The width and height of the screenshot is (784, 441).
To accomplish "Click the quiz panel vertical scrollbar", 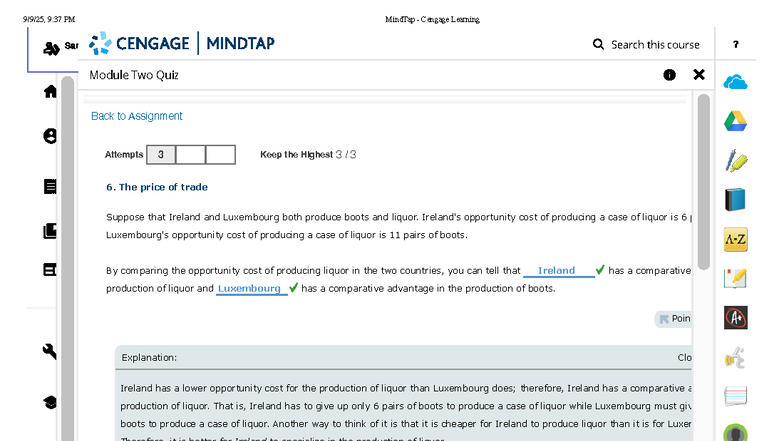I will click(703, 180).
